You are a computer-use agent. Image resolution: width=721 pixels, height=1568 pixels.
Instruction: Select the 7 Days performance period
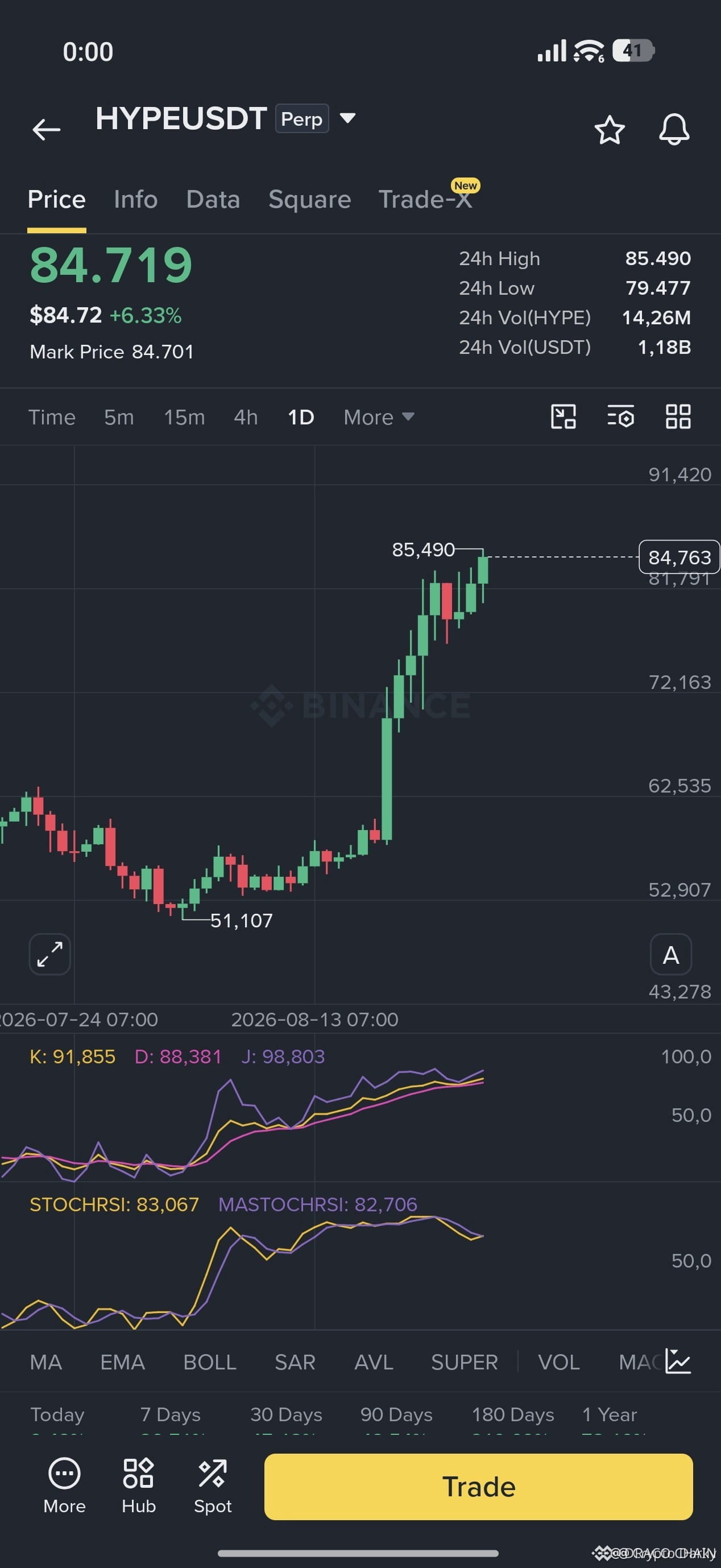pos(171,1414)
